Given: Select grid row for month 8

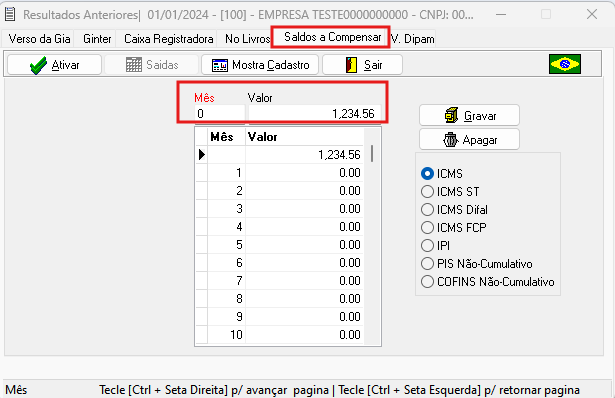Looking at the screenshot, I should 280,299.
